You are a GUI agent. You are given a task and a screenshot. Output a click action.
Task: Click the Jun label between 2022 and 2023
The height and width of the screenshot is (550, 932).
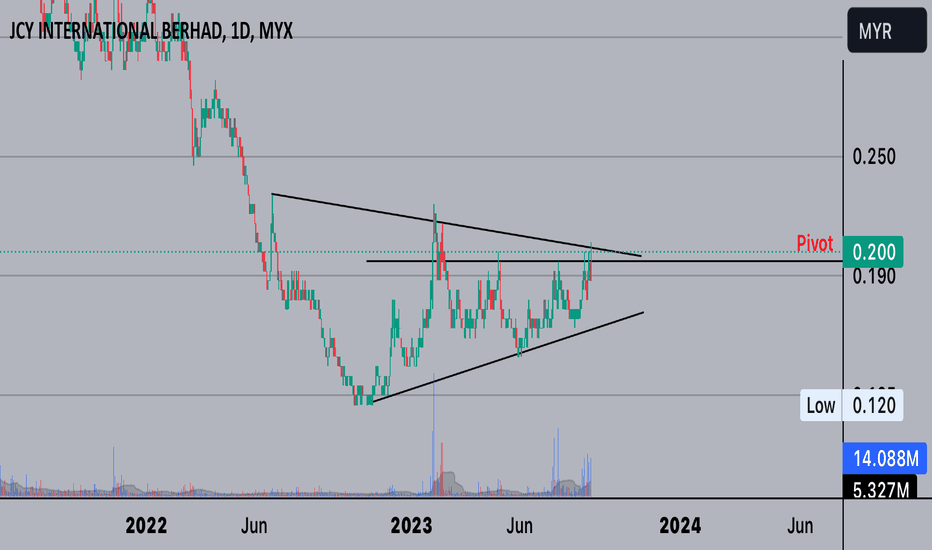point(254,526)
